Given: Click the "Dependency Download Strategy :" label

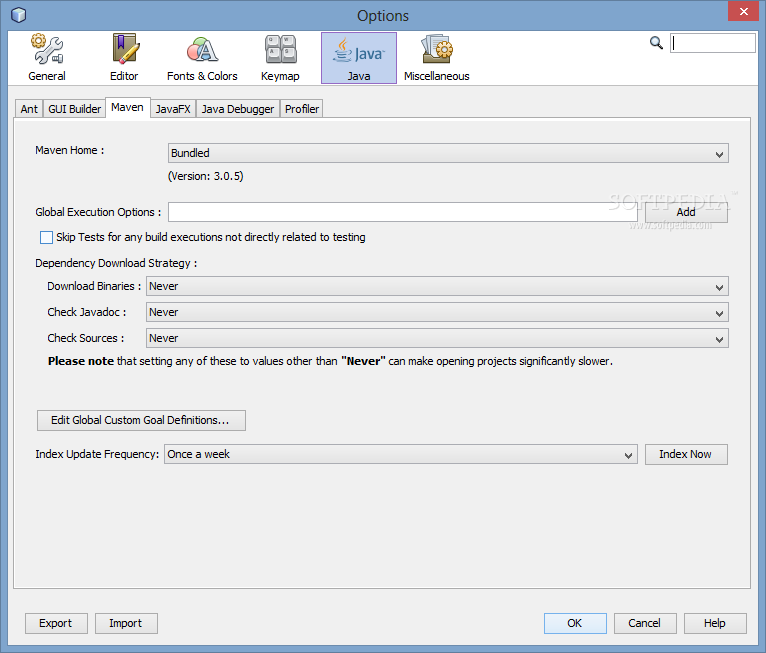Looking at the screenshot, I should (116, 263).
